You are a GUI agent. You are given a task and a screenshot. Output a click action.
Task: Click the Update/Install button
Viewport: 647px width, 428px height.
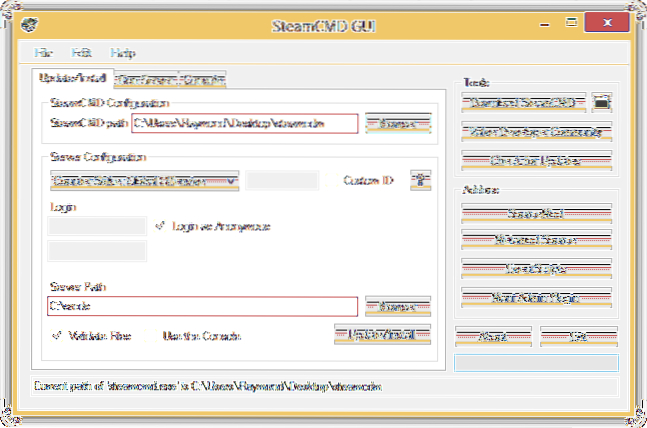click(383, 334)
